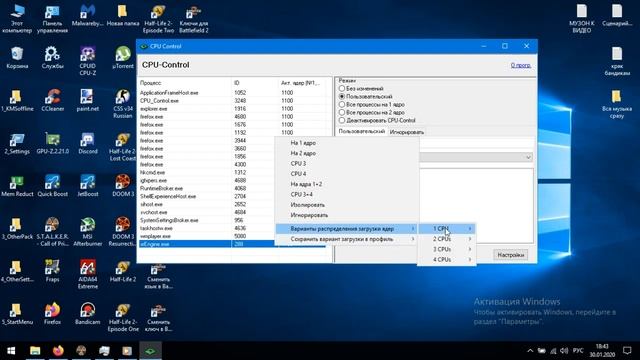The height and width of the screenshot is (360, 640).
Task: Open the CCleaner desktop icon
Action: pyautogui.click(x=53, y=100)
